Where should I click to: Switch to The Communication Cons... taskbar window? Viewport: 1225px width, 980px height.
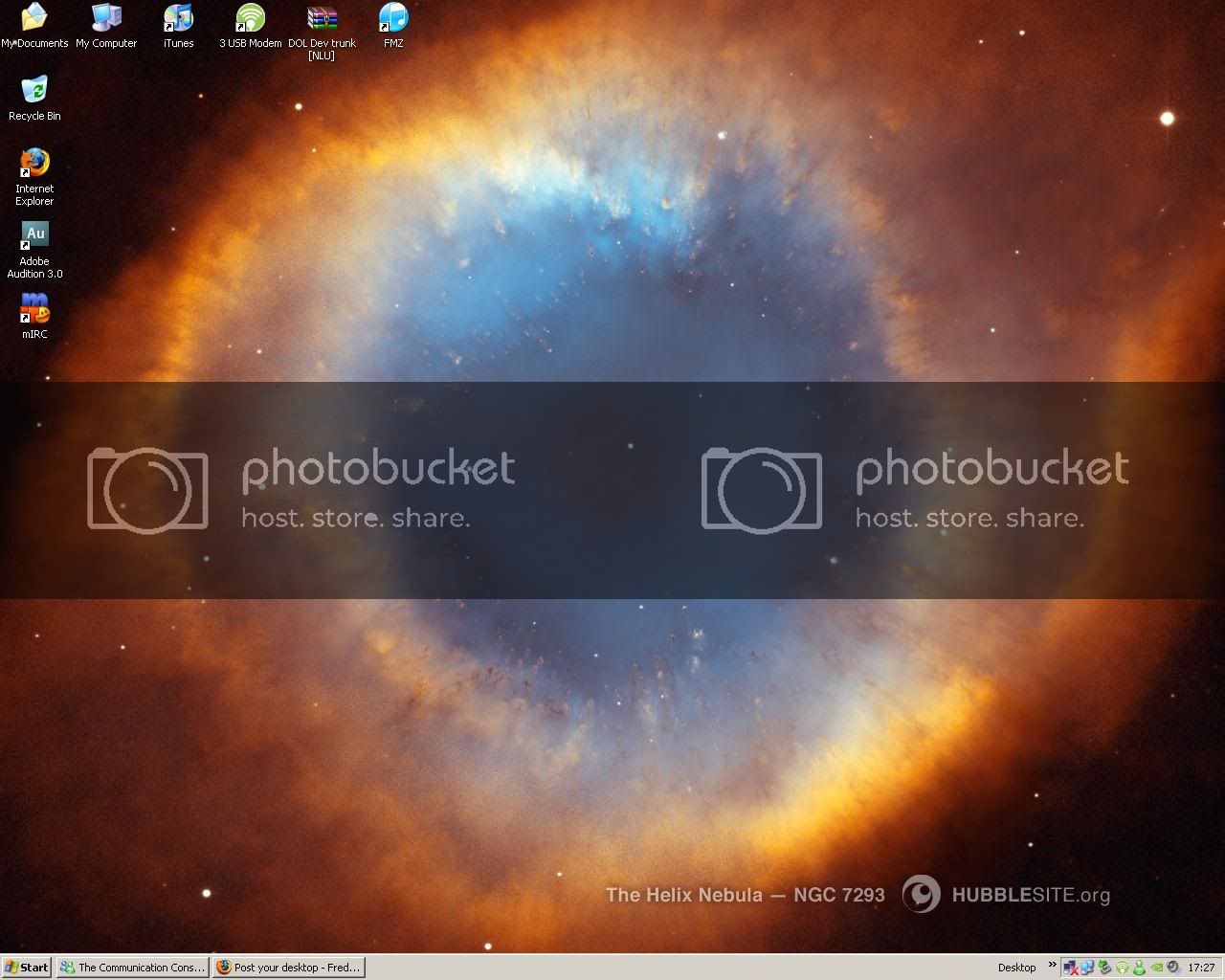click(x=132, y=968)
